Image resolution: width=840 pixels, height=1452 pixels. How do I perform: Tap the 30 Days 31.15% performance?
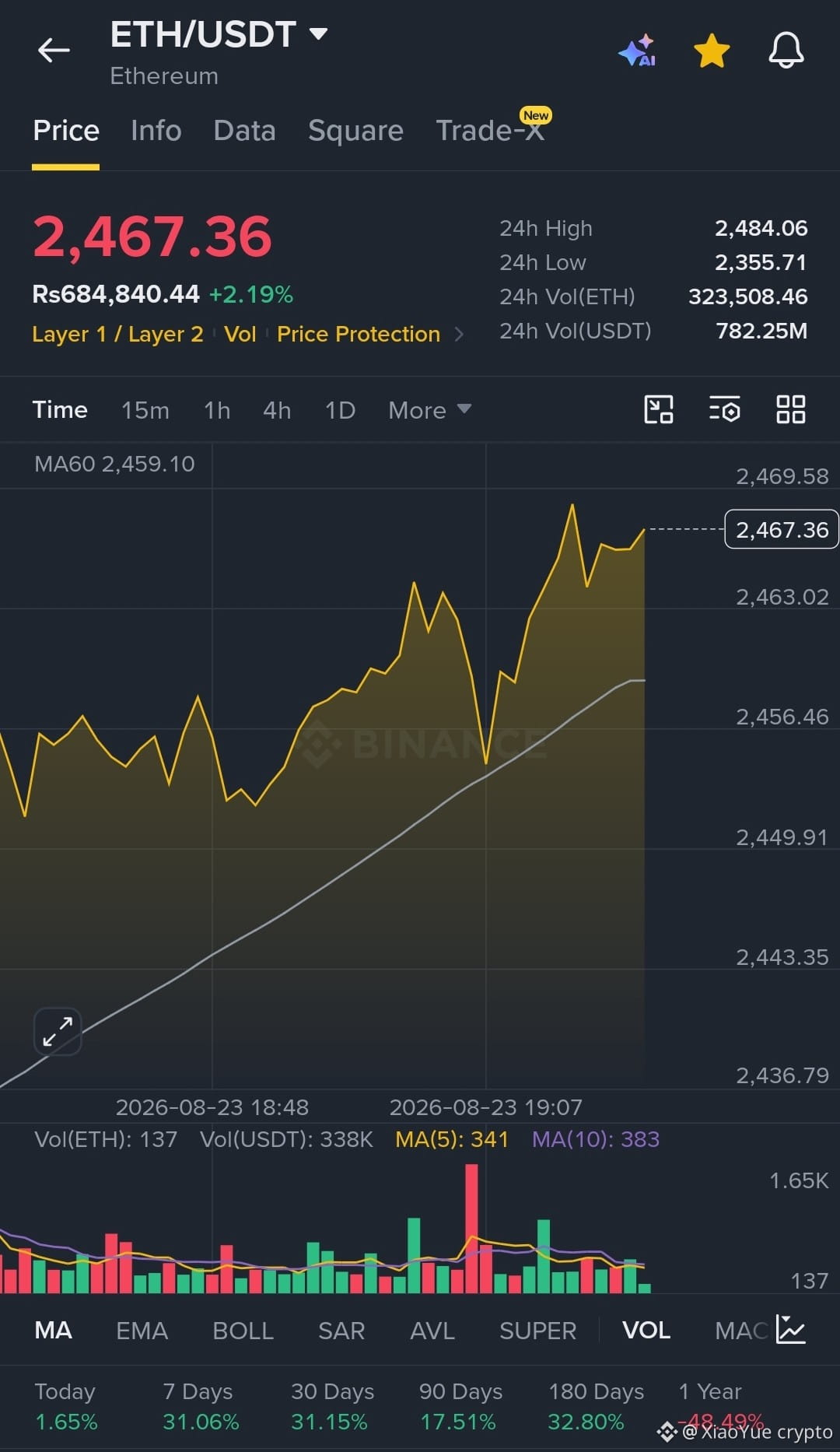click(x=332, y=1406)
